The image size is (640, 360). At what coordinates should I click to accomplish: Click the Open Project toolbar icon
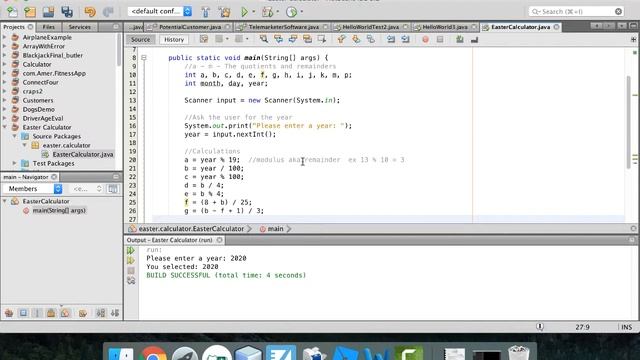click(x=48, y=11)
